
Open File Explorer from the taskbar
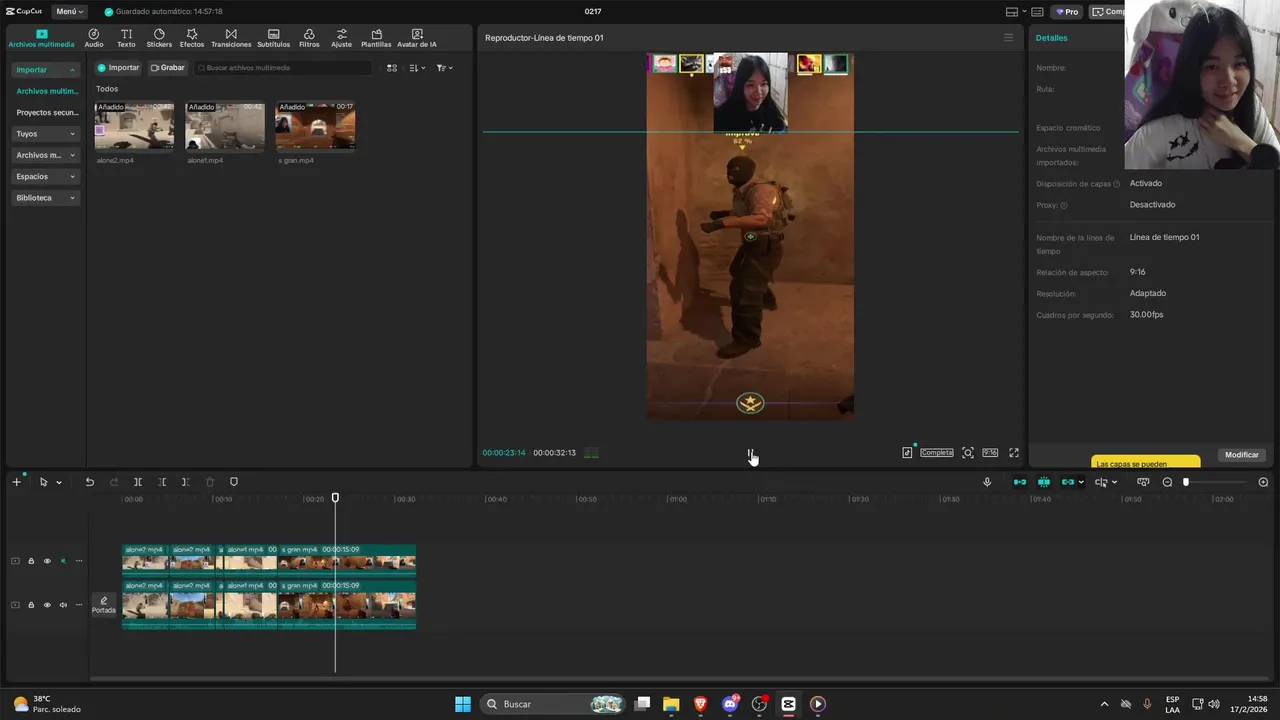point(671,704)
